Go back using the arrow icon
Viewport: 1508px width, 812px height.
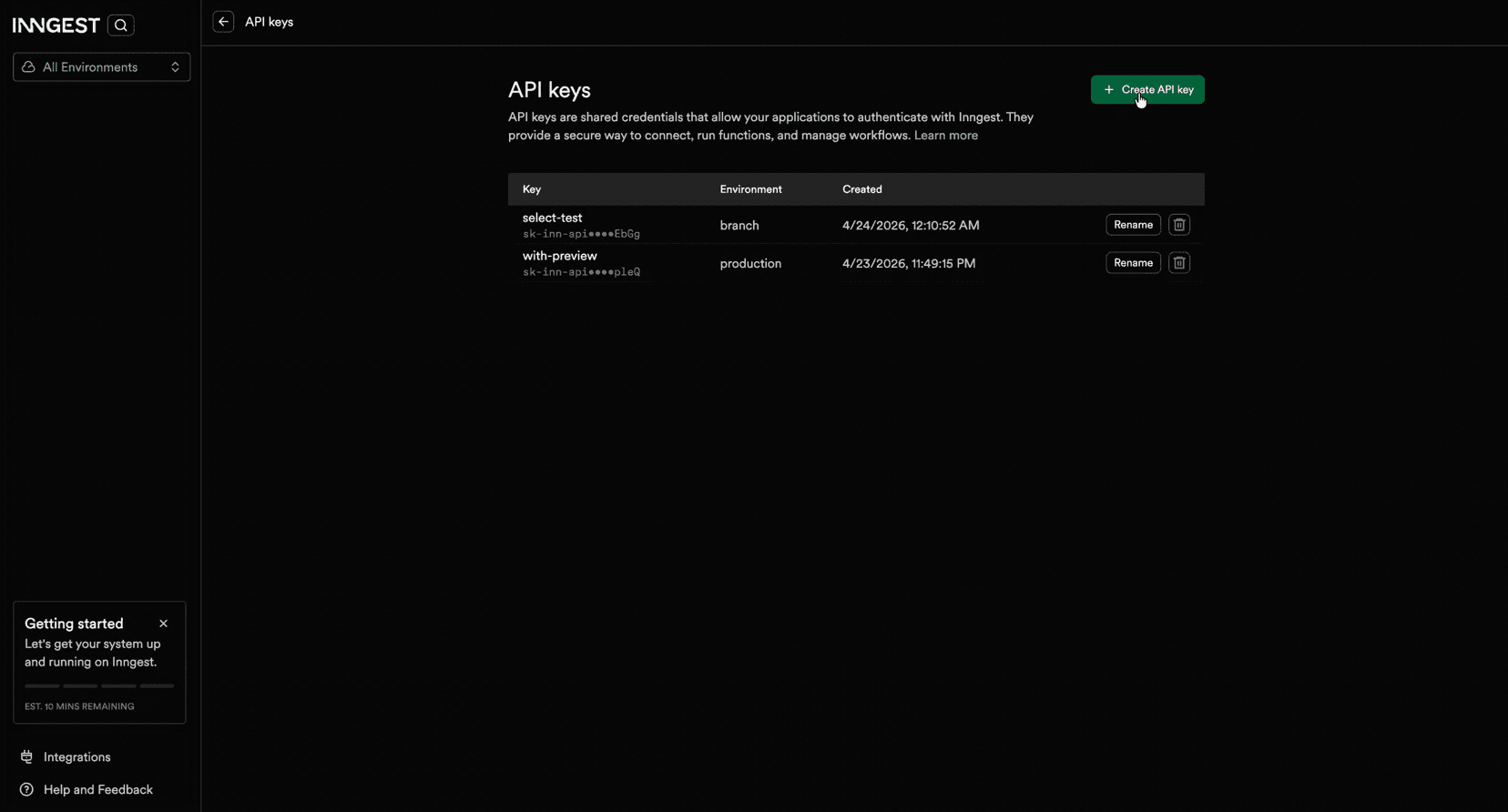click(x=223, y=22)
